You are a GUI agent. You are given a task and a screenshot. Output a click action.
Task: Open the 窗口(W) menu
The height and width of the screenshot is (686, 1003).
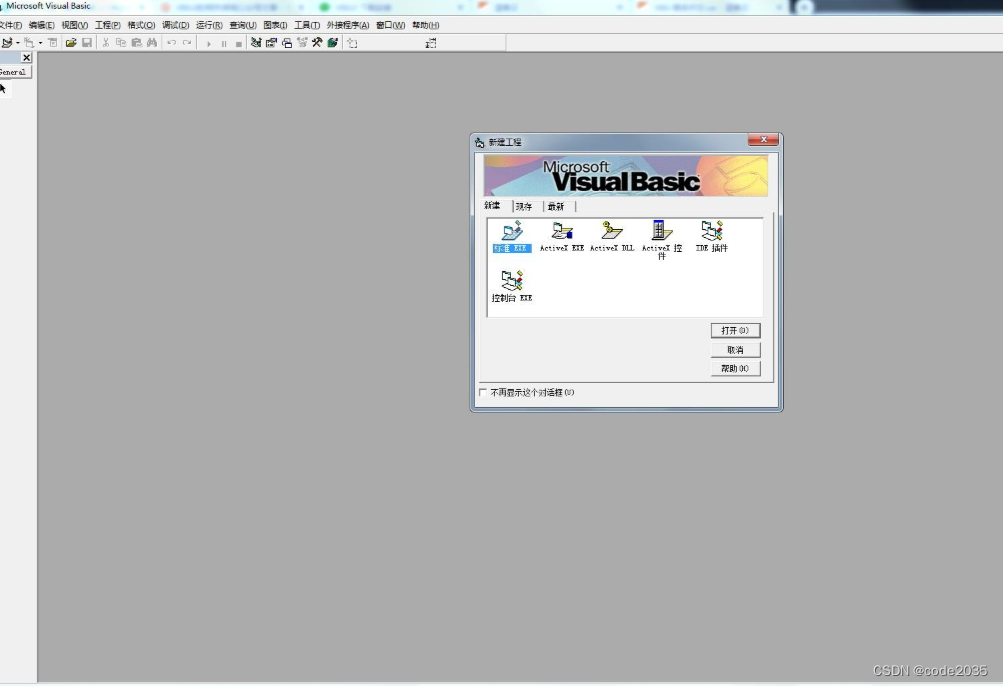390,25
